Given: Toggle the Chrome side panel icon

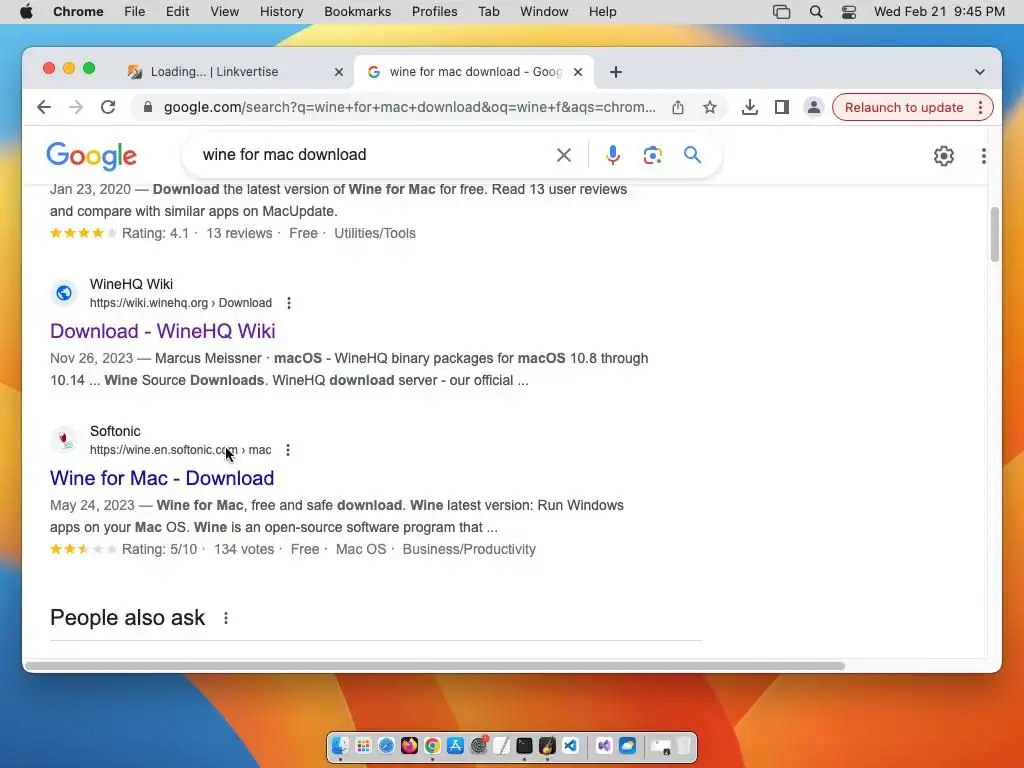Looking at the screenshot, I should coord(782,107).
